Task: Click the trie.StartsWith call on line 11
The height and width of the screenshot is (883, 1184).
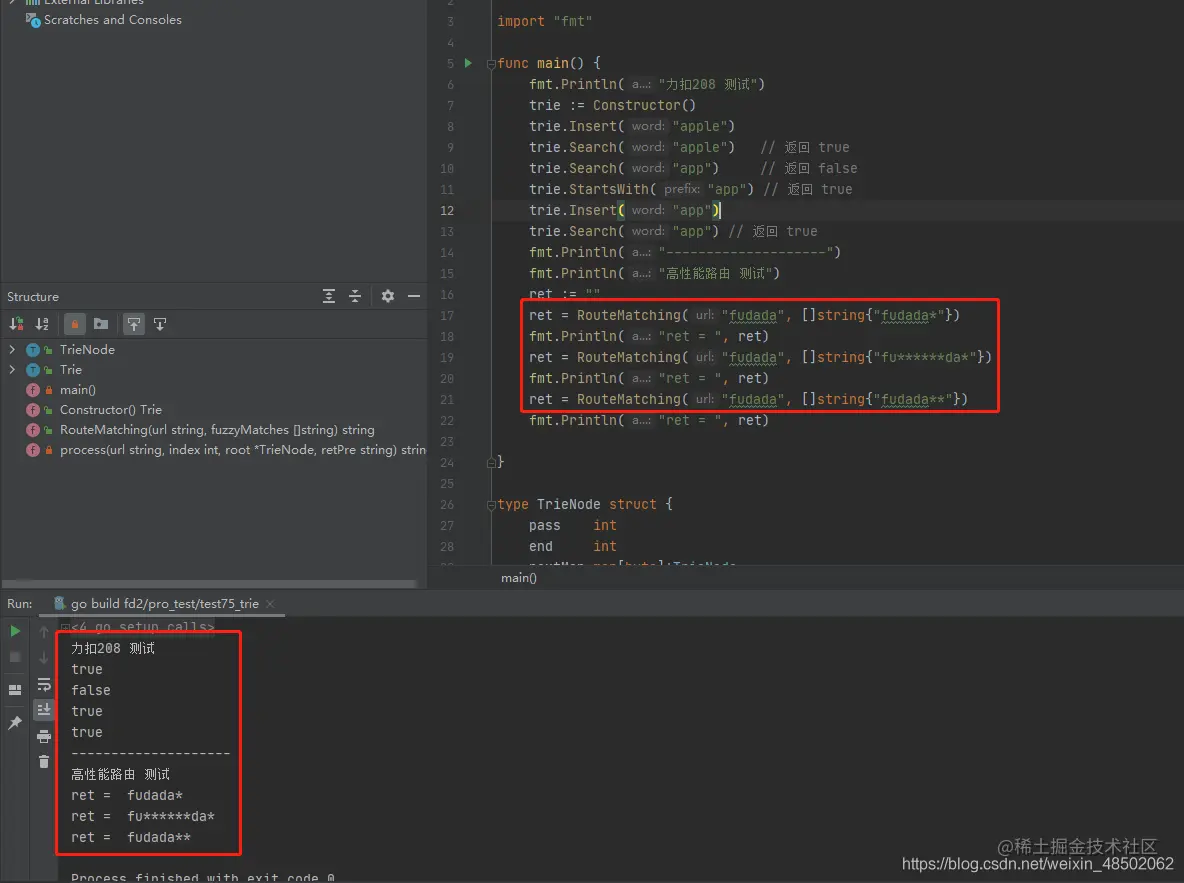Action: tap(641, 189)
